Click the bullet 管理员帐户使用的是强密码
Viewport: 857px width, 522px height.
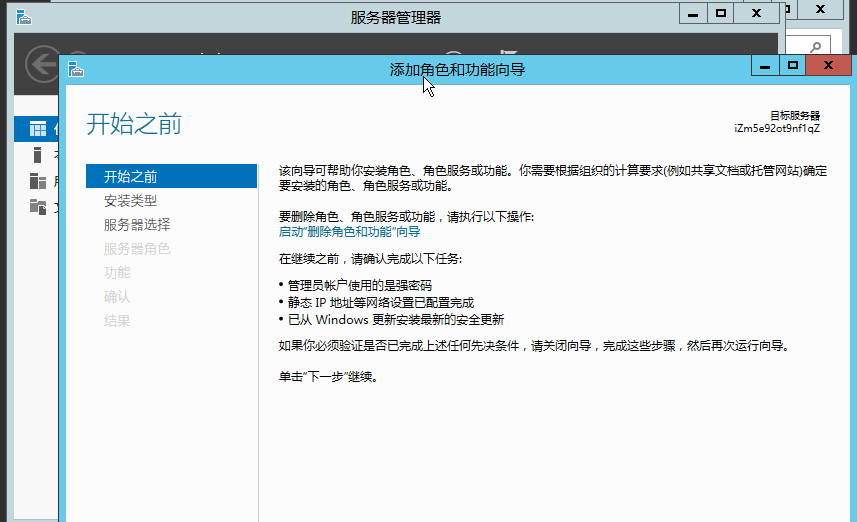coord(360,285)
